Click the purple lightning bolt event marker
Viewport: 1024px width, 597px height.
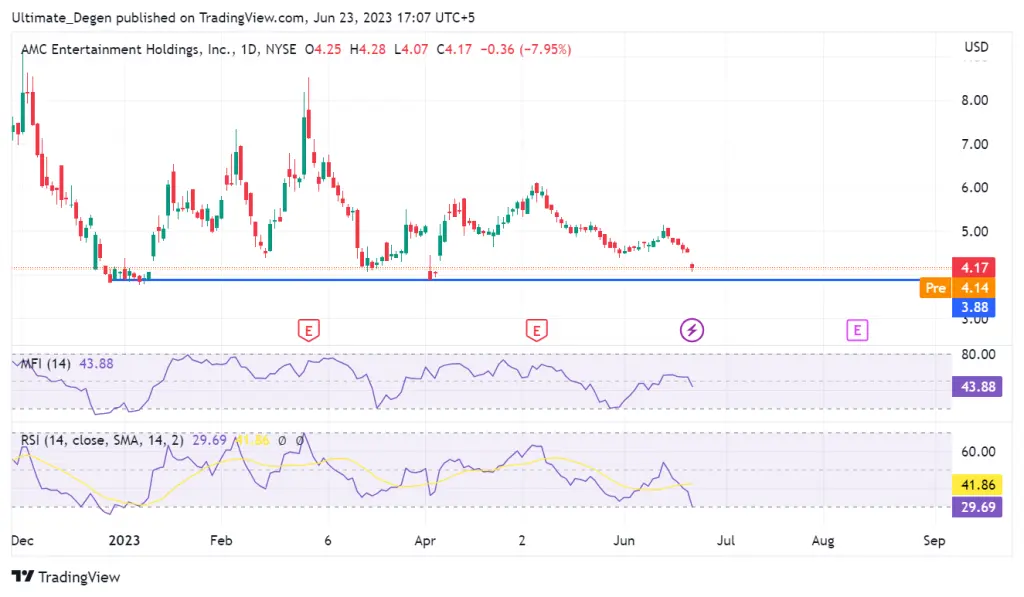coord(692,330)
